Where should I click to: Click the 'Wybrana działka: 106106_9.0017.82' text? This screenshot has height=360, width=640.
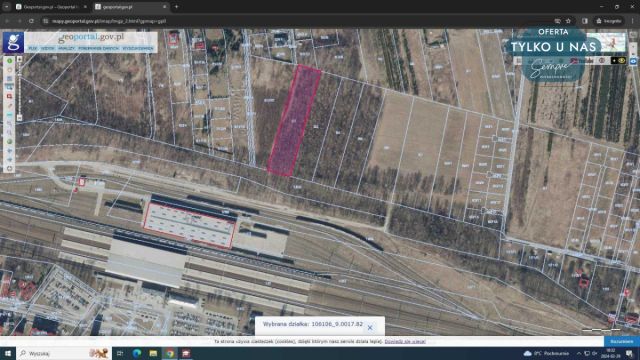313,324
